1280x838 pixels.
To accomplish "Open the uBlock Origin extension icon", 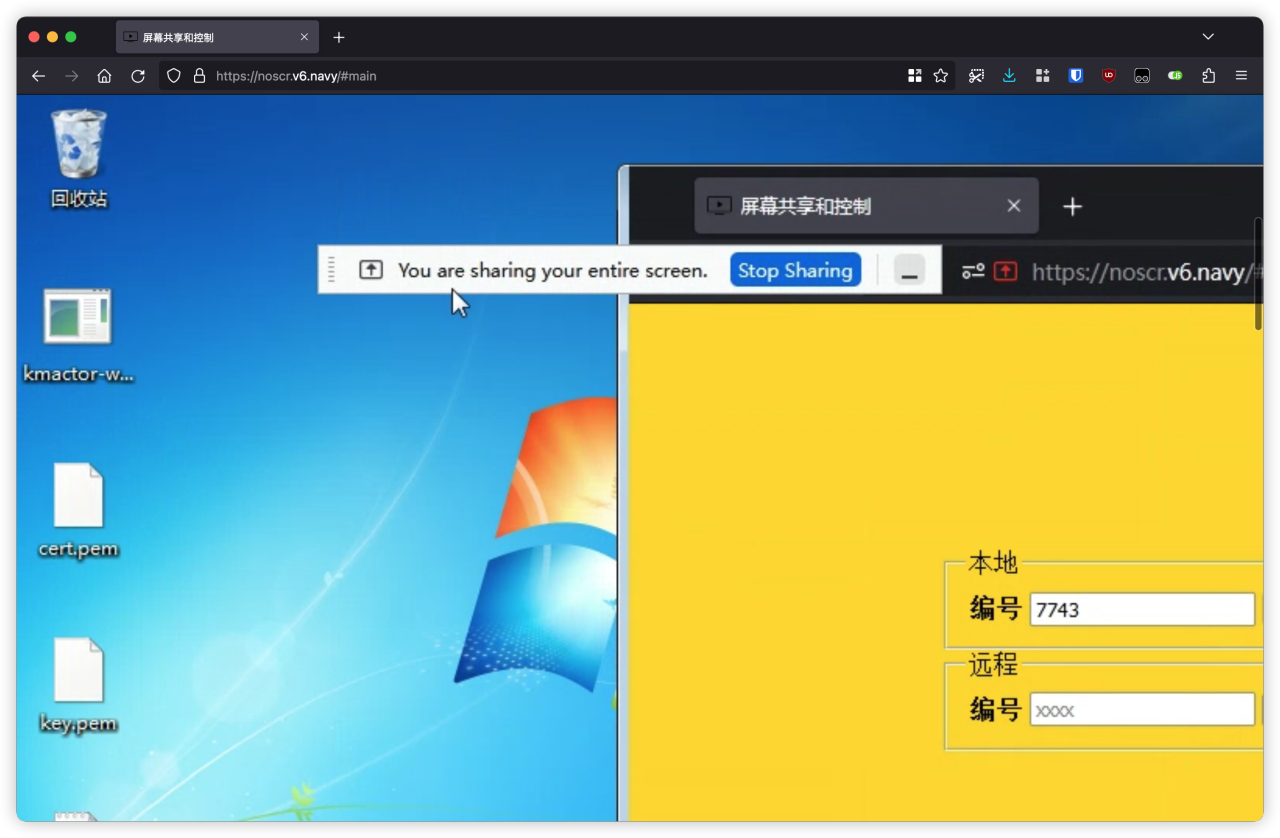I will 1109,76.
